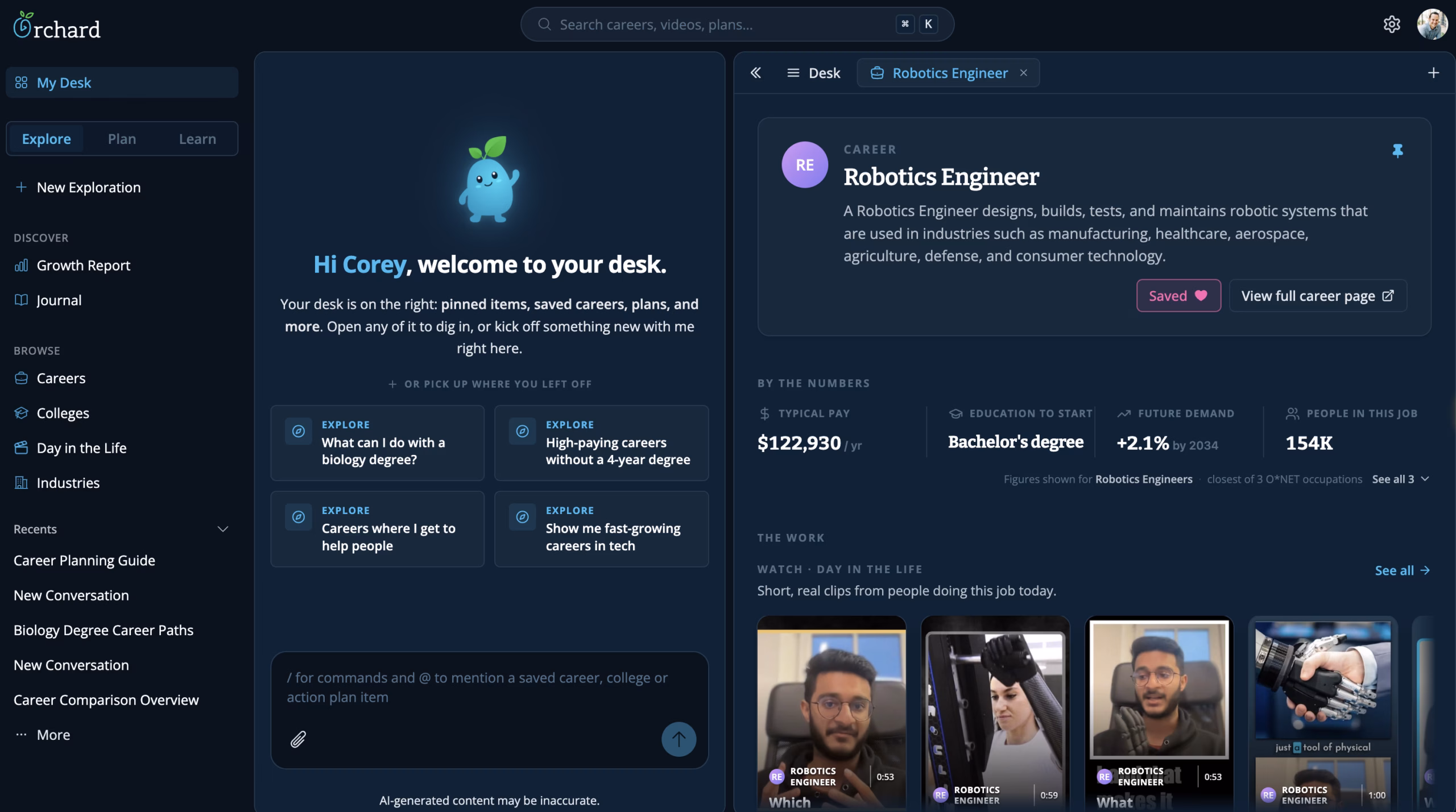Click the paperclip attachment icon
The width and height of the screenshot is (1456, 812).
[x=299, y=739]
